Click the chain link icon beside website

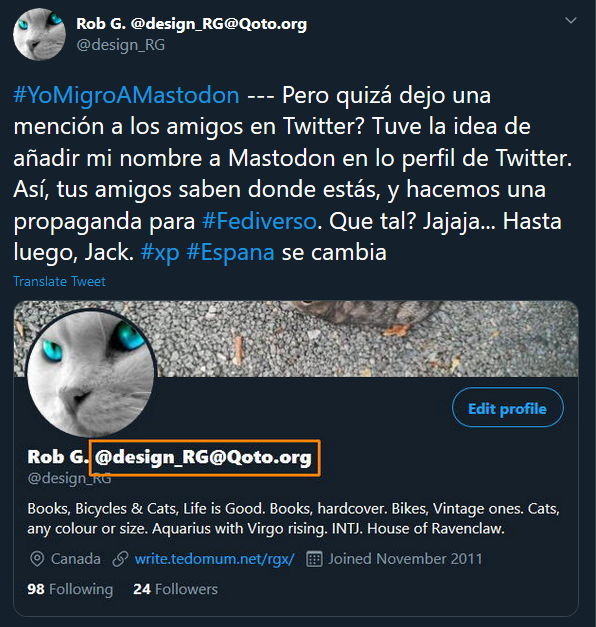pyautogui.click(x=120, y=559)
